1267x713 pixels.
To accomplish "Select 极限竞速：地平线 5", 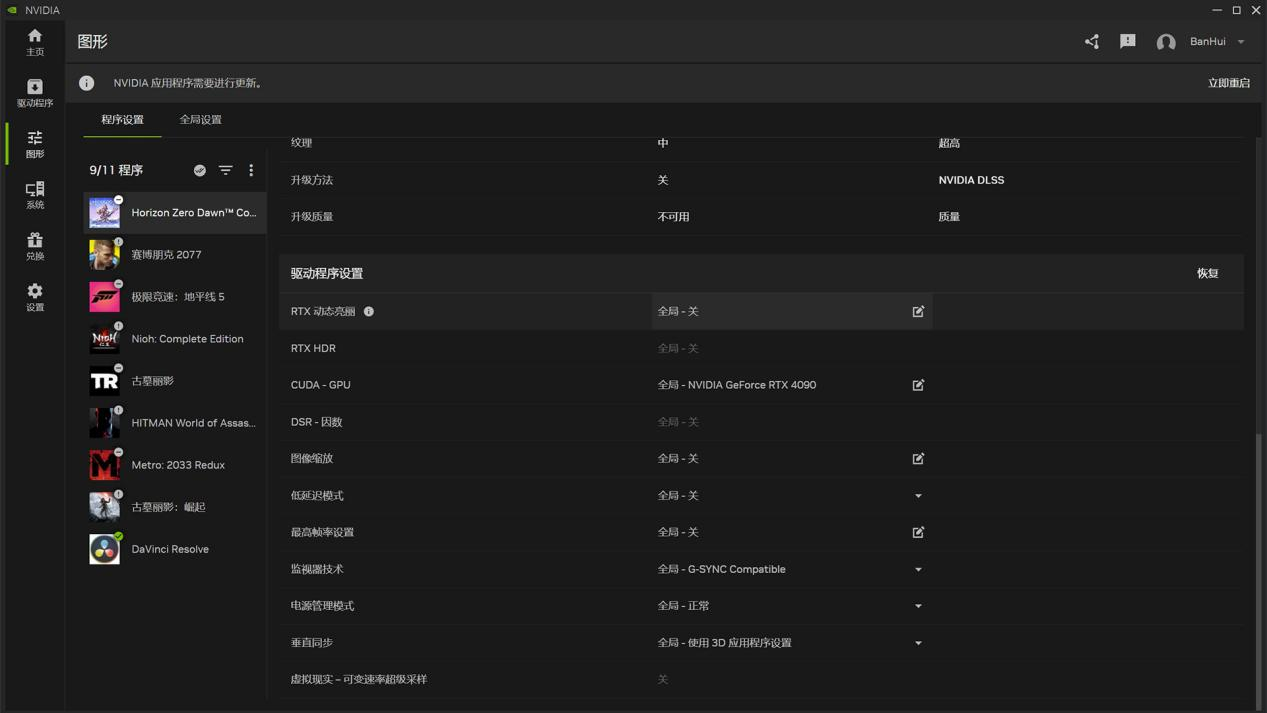I will point(175,297).
